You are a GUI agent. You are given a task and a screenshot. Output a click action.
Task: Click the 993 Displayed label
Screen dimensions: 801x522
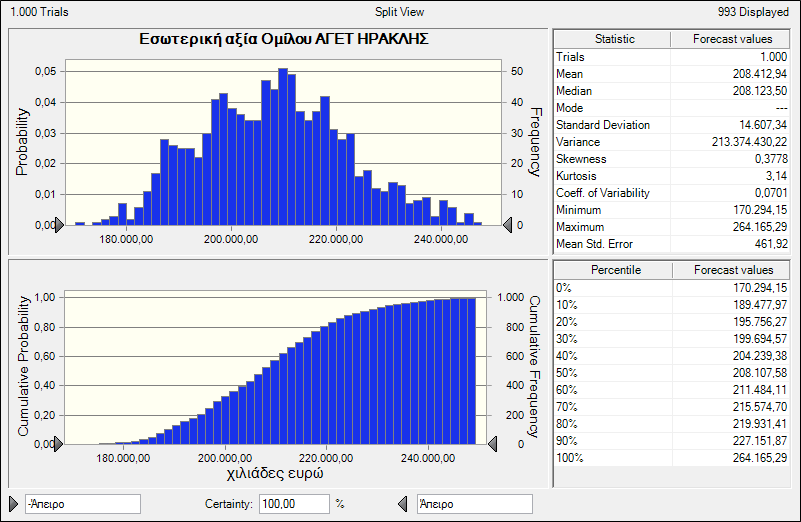click(753, 12)
